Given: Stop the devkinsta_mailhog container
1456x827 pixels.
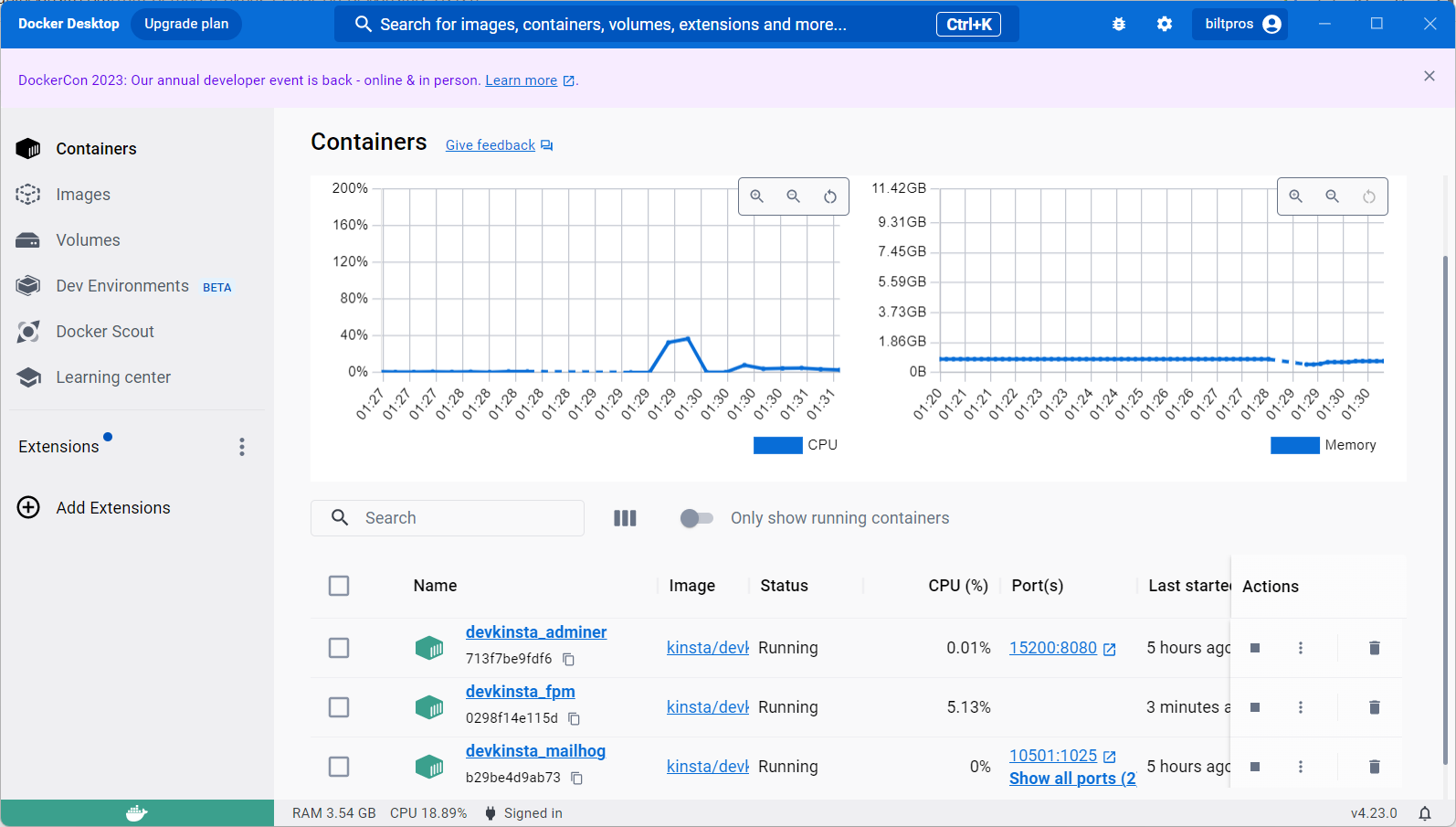Looking at the screenshot, I should pos(1255,767).
